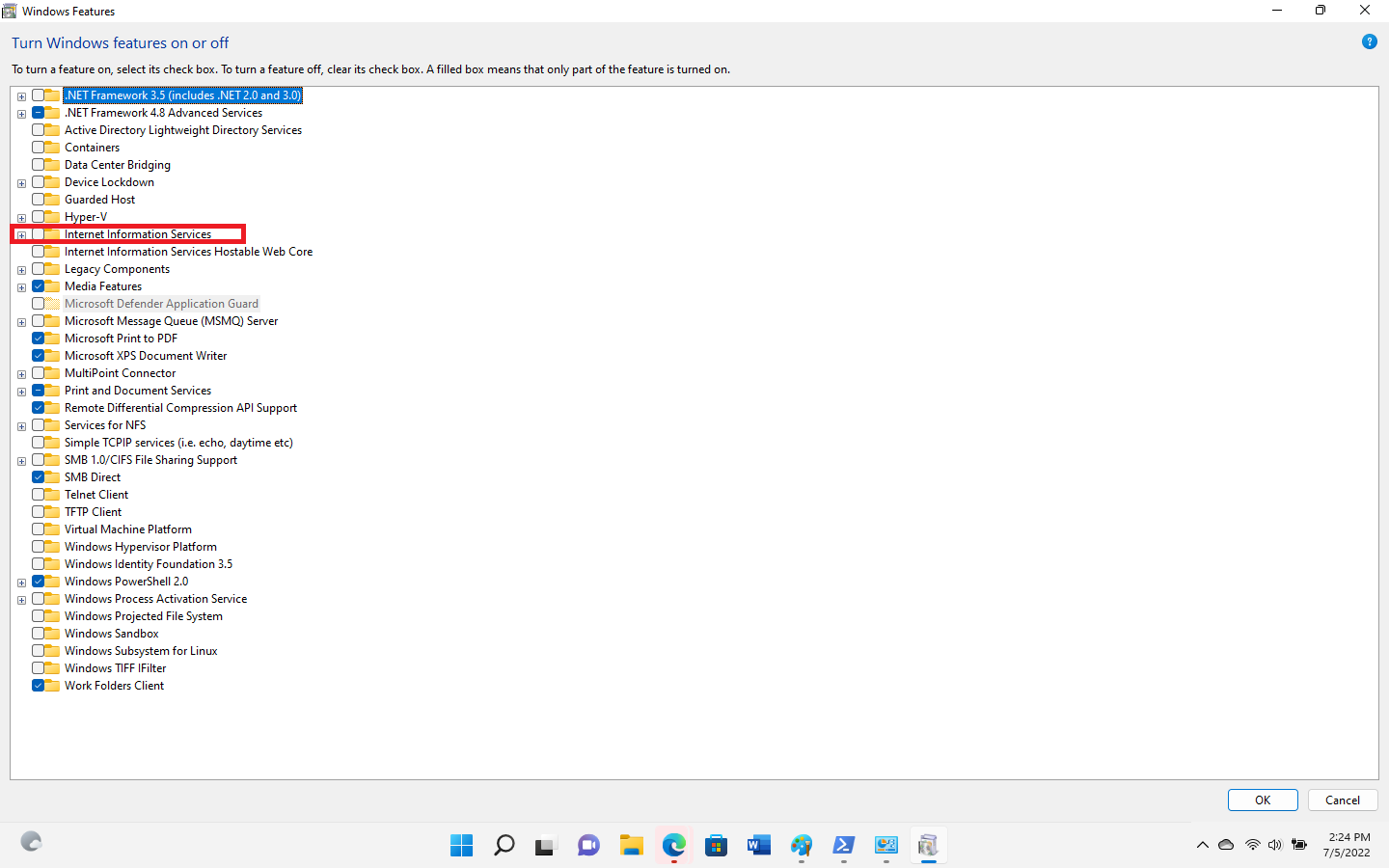1389x868 pixels.
Task: Select Microsoft Defender Application Guard row
Action: (161, 304)
